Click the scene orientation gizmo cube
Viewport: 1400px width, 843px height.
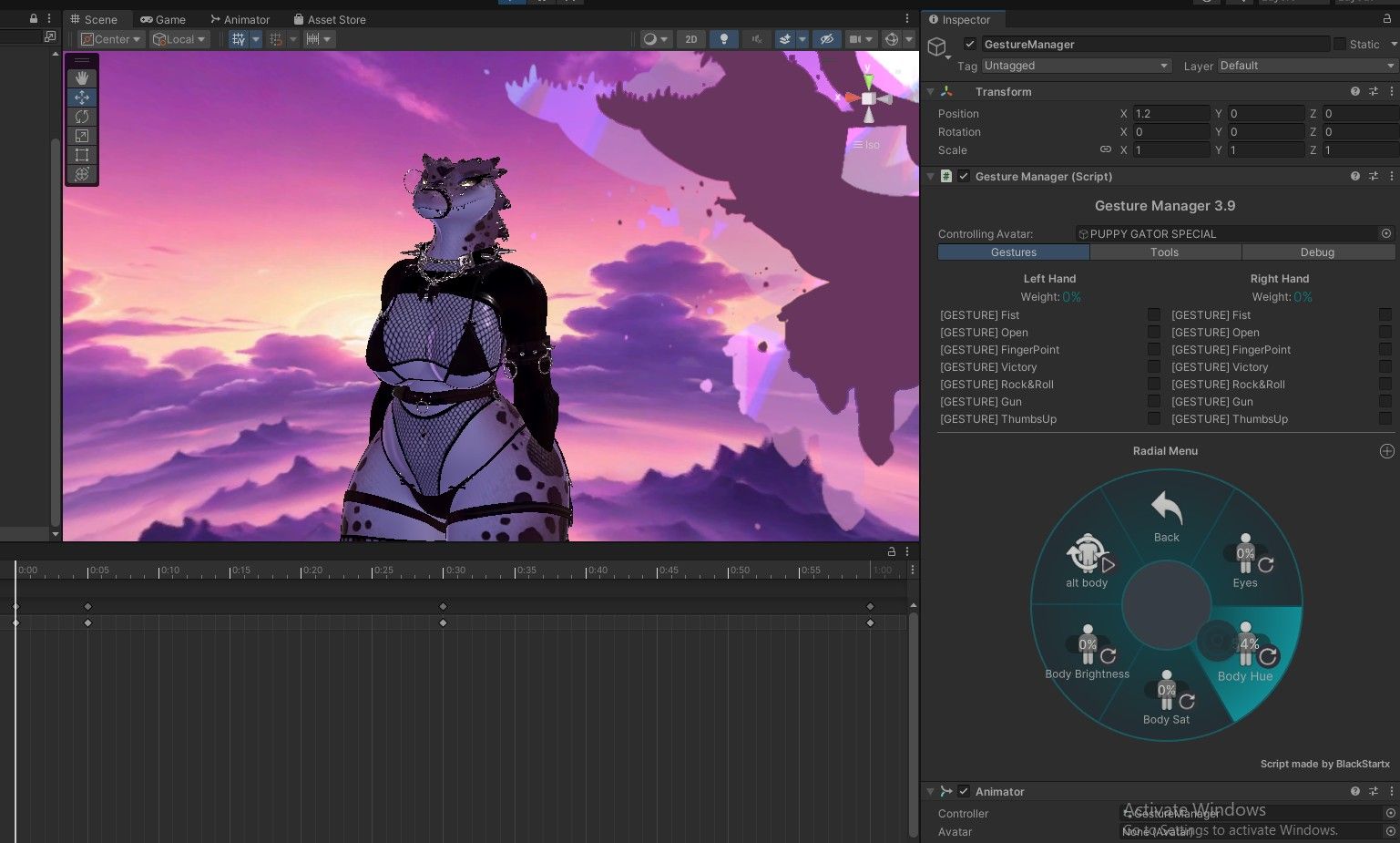(x=868, y=98)
